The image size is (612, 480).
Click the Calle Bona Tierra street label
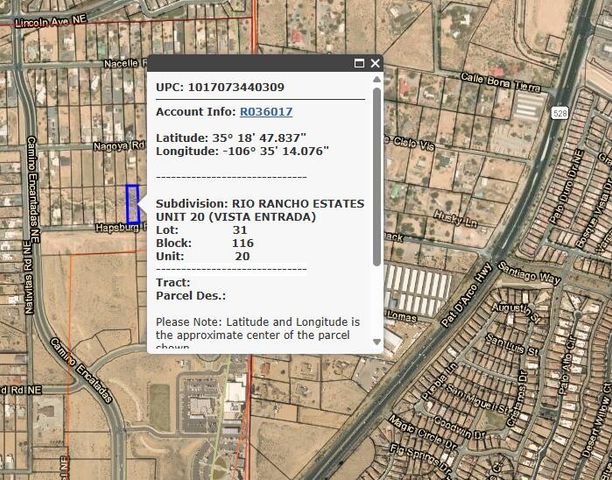[x=501, y=82]
